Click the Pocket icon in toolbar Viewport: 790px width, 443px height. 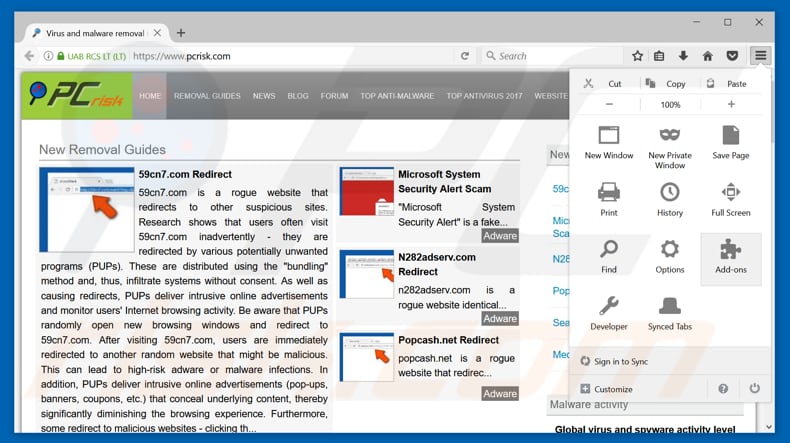coord(733,56)
